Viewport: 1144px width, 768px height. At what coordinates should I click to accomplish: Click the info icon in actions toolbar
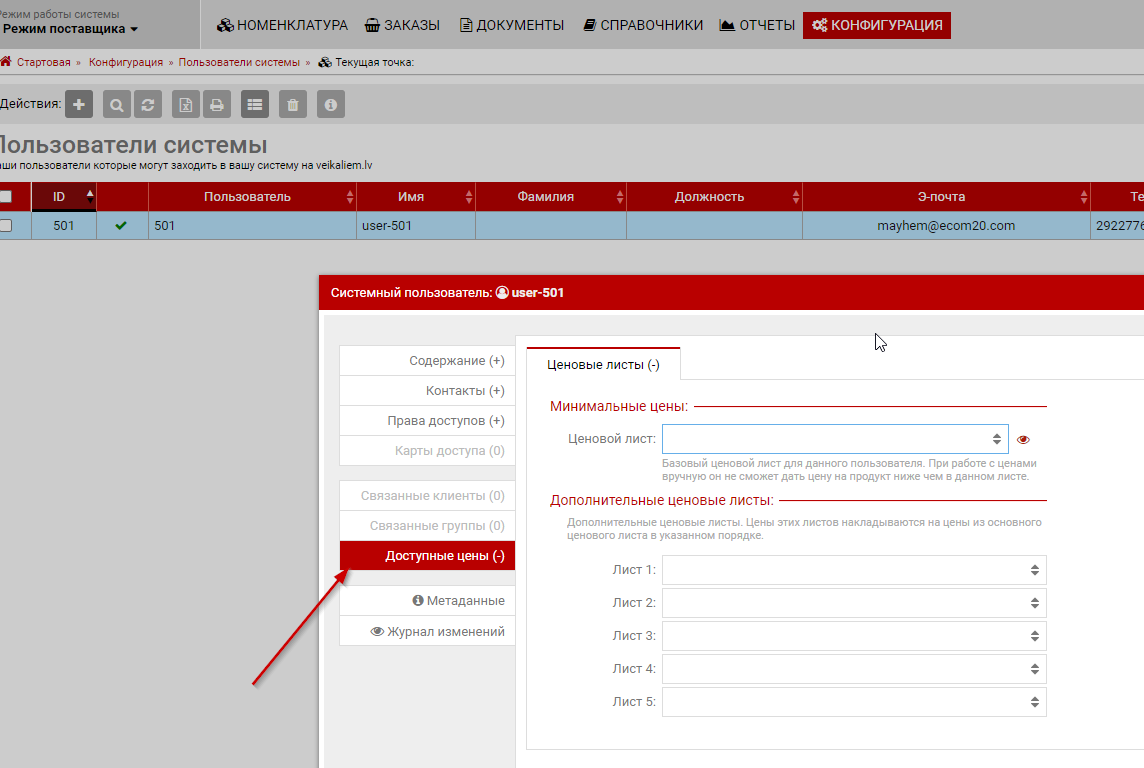331,104
